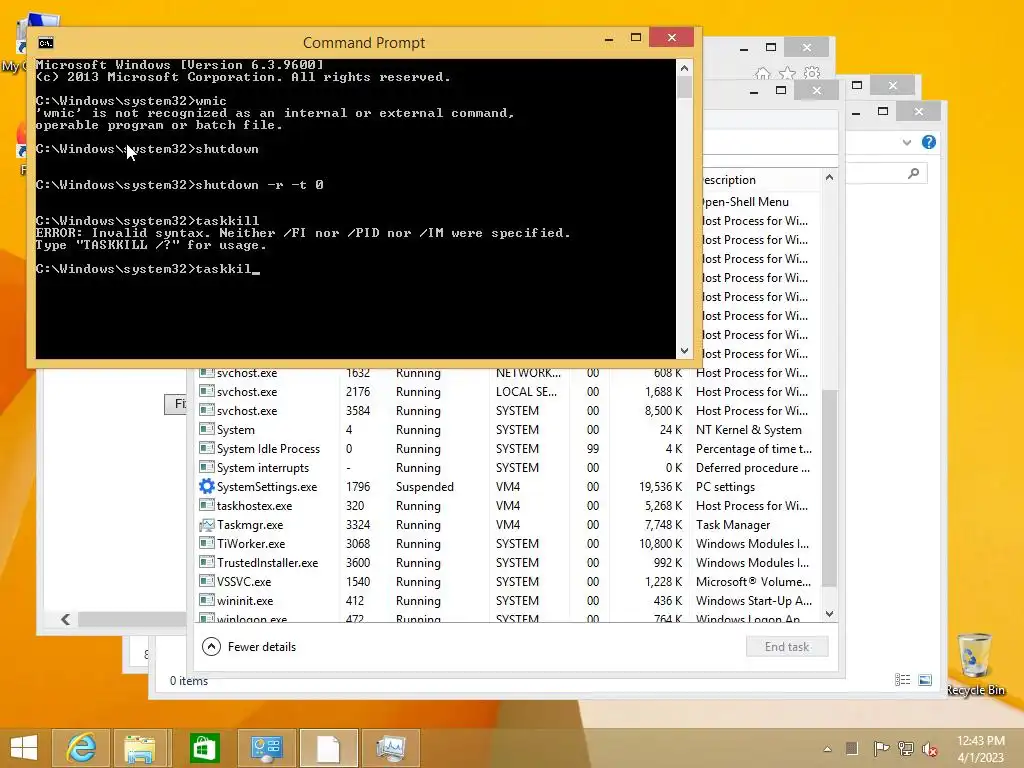
Task: Click NT Kernel & System description
Action: (748, 430)
